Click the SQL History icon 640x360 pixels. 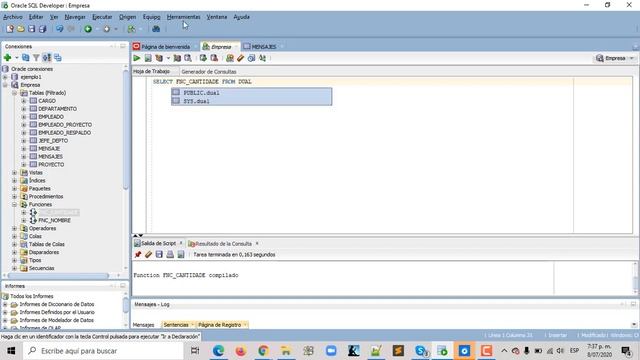251,58
